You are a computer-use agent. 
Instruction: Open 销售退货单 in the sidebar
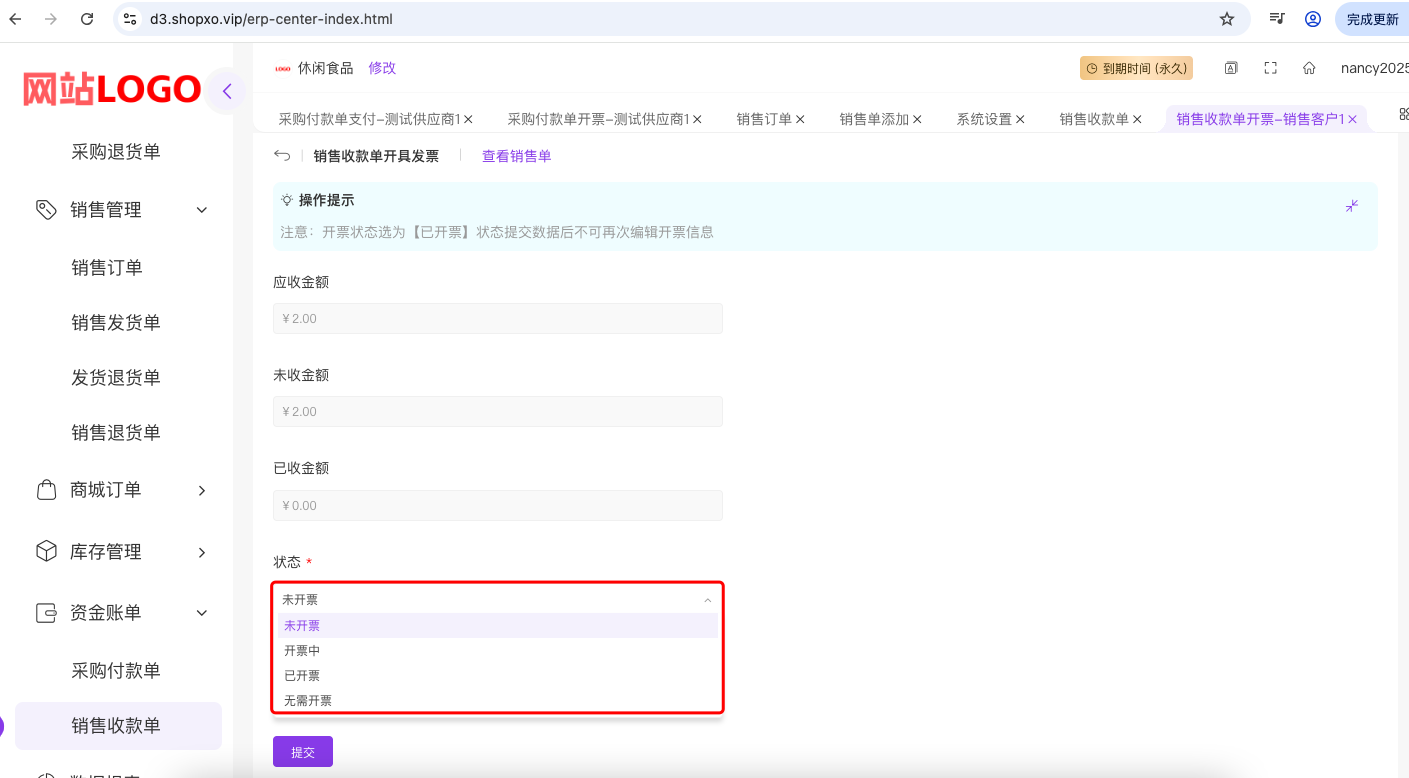pyautogui.click(x=116, y=433)
